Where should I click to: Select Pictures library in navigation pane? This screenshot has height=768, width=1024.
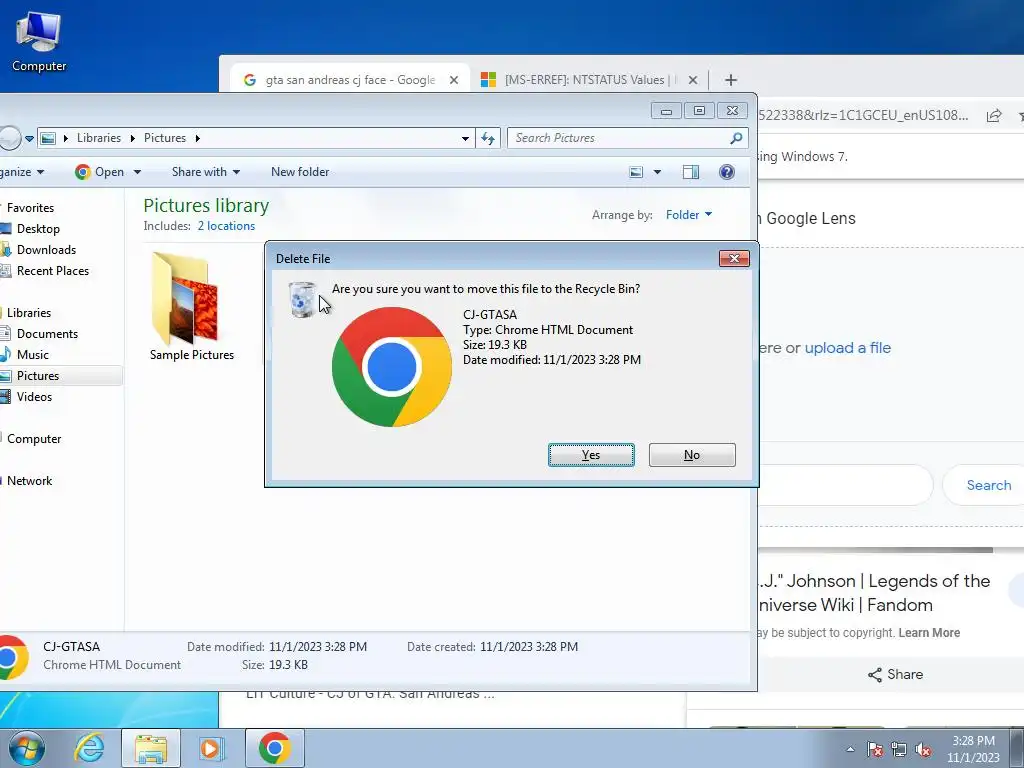38,376
